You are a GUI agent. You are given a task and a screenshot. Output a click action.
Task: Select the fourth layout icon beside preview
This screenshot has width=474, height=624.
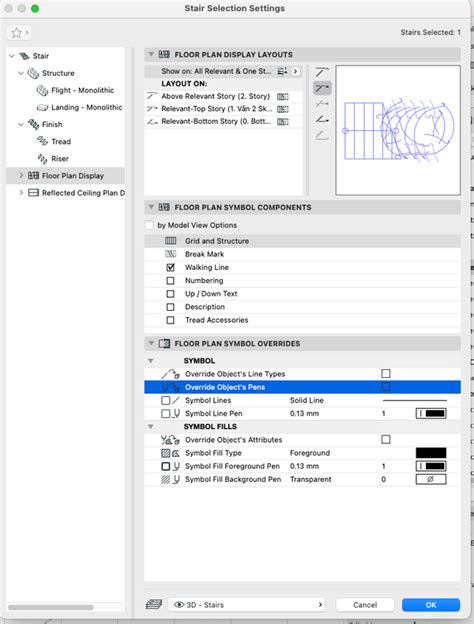[322, 119]
